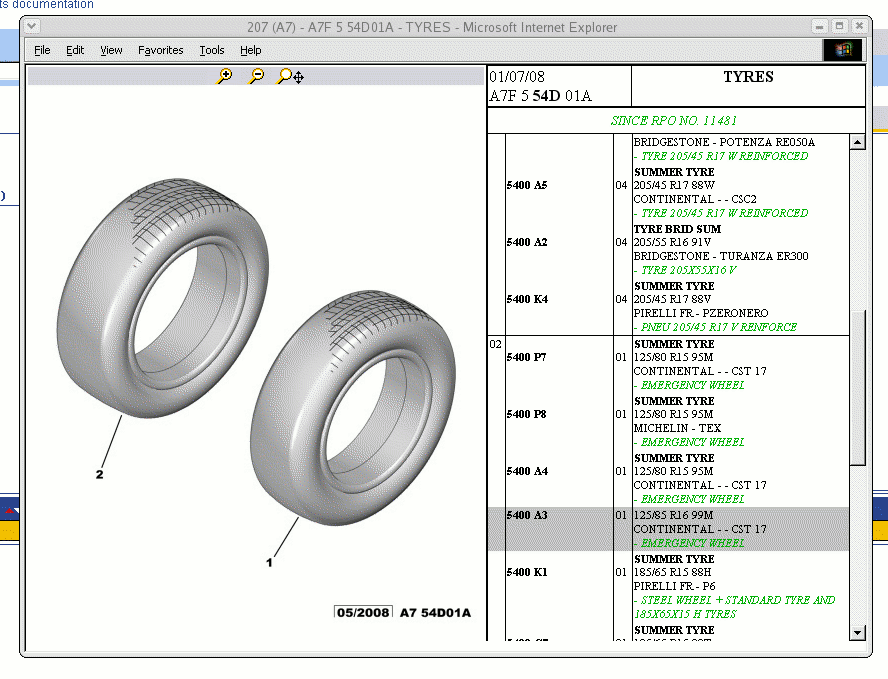Open the Edit menu
Screen dimensions: 888x679
(x=75, y=50)
